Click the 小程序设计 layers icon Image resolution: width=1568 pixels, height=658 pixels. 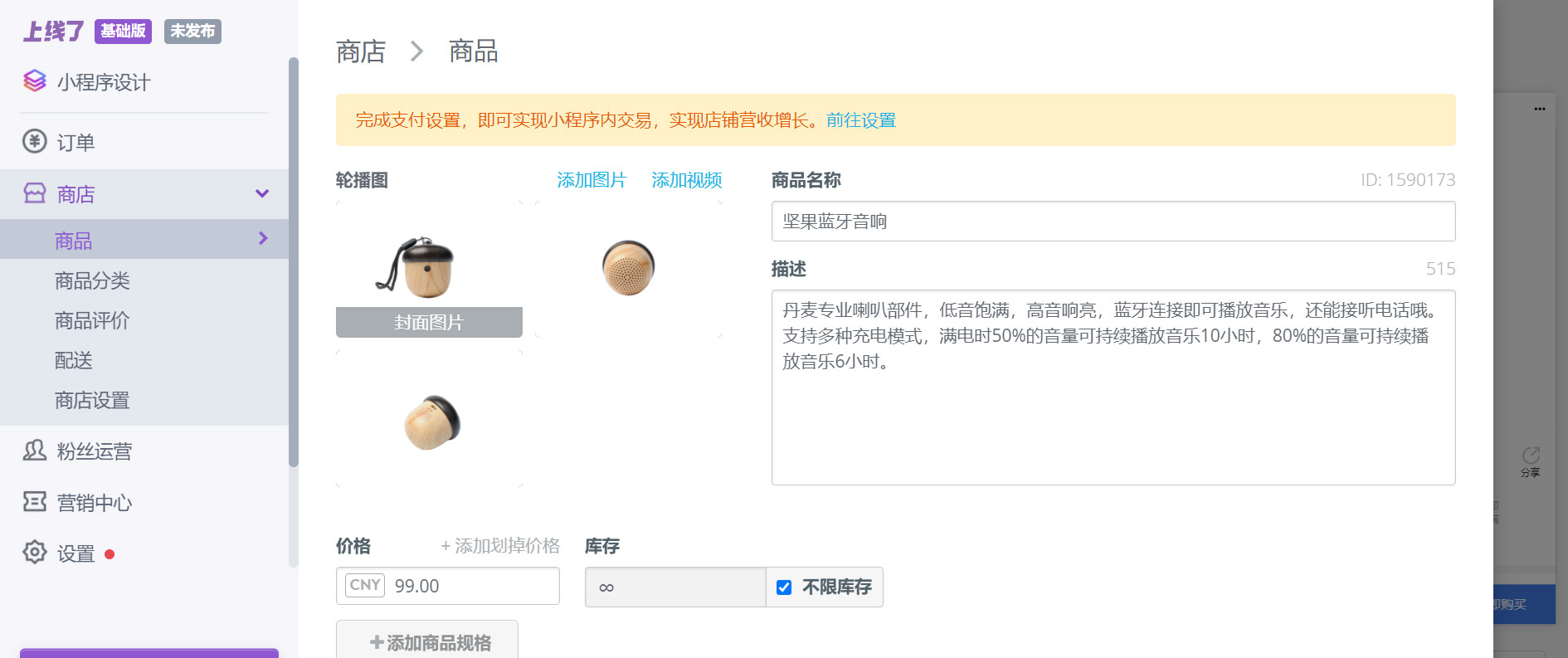35,81
